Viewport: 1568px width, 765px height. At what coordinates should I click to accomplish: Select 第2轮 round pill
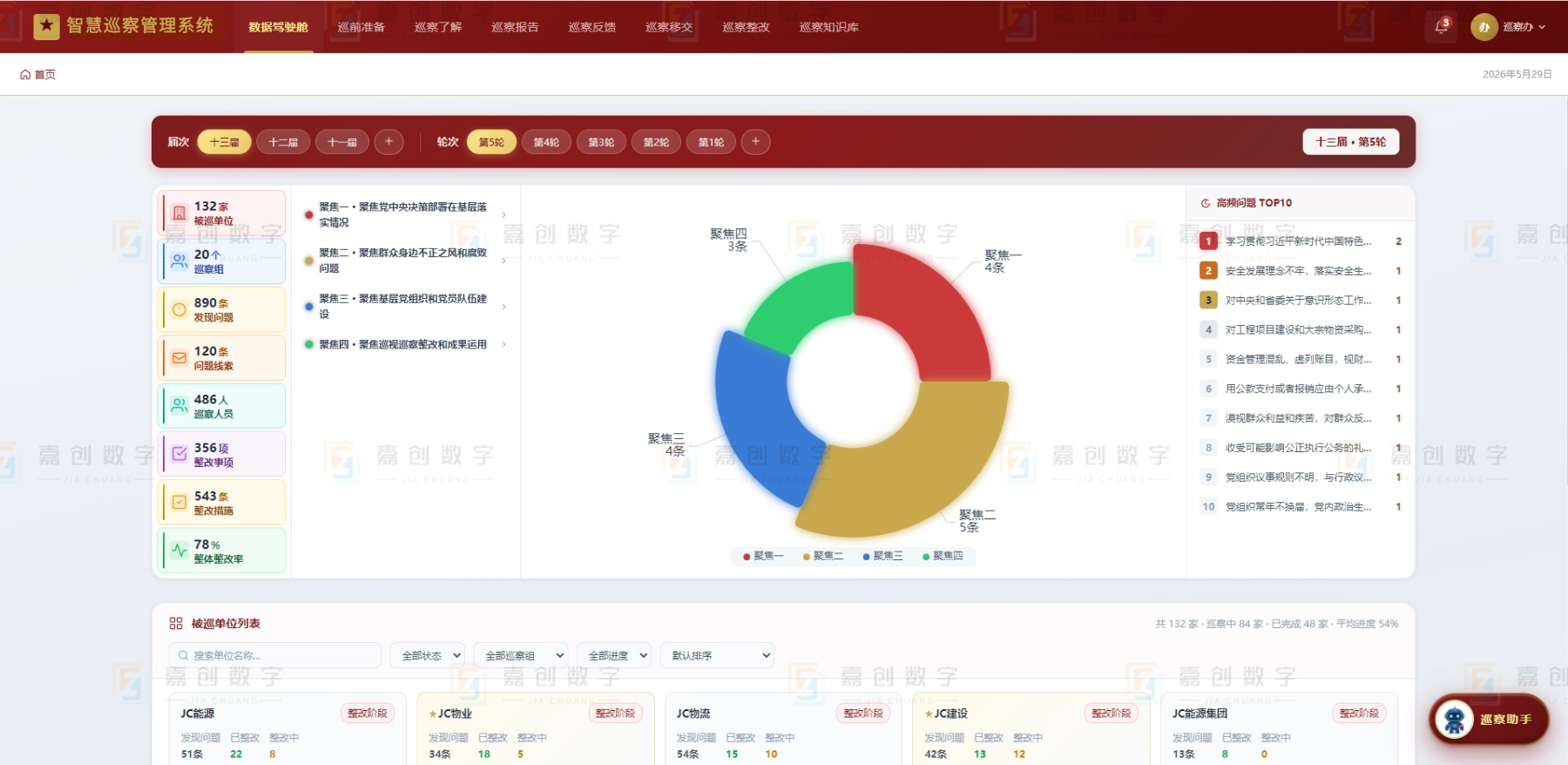point(656,142)
